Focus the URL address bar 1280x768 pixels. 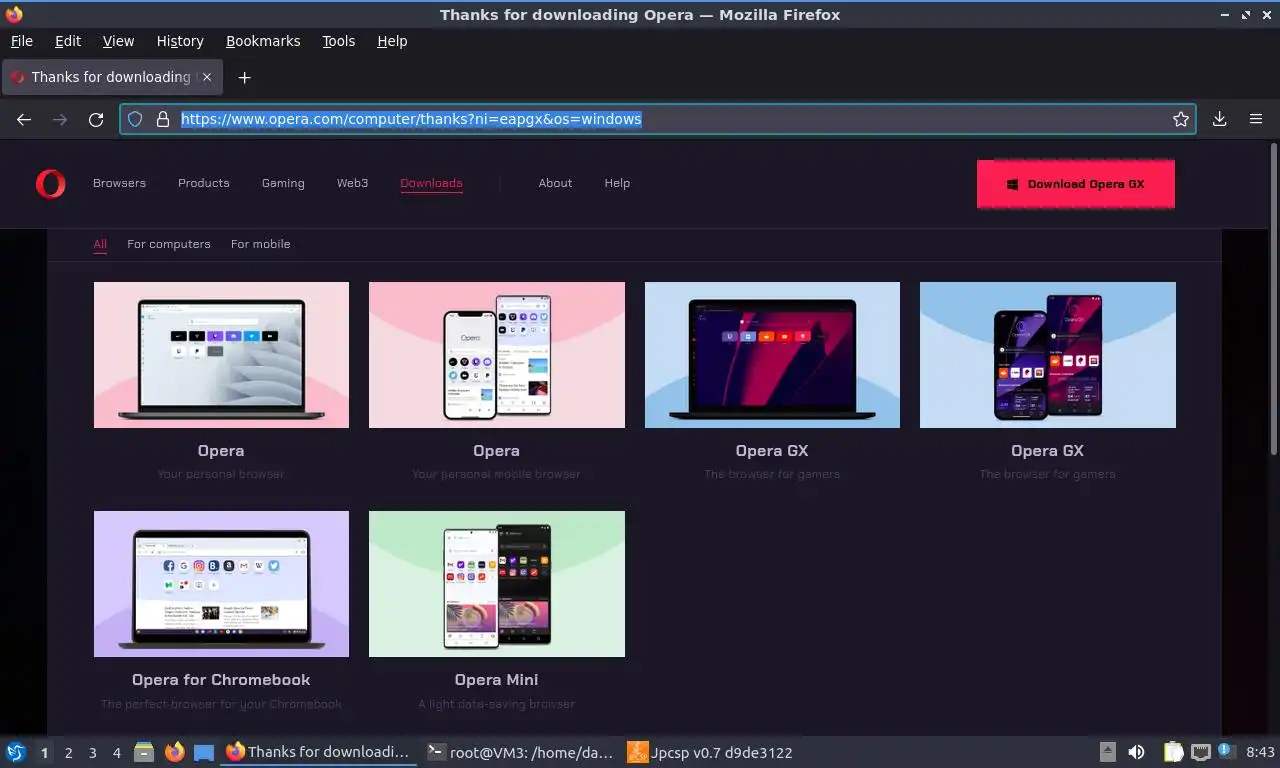660,119
